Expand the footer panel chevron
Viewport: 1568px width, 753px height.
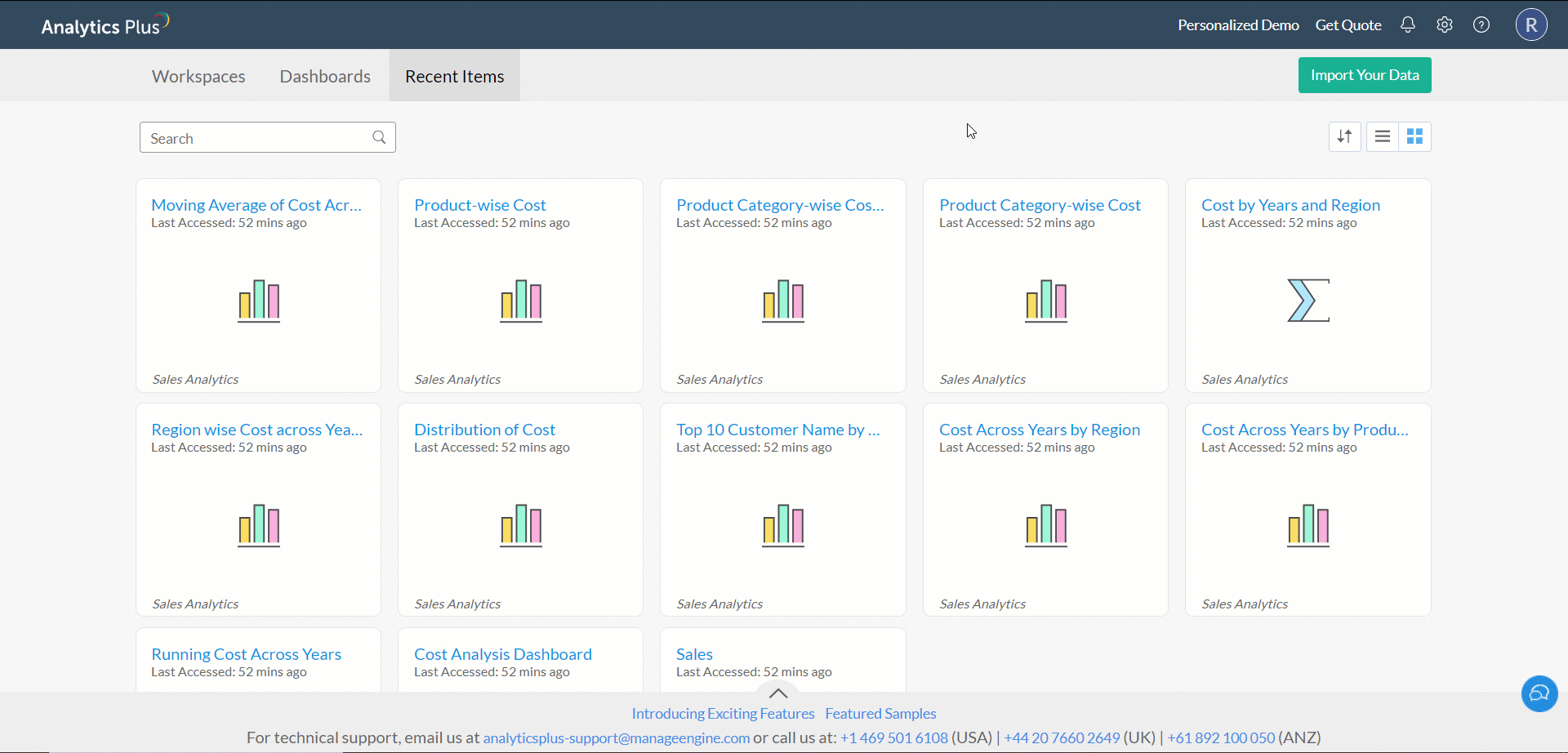[778, 693]
